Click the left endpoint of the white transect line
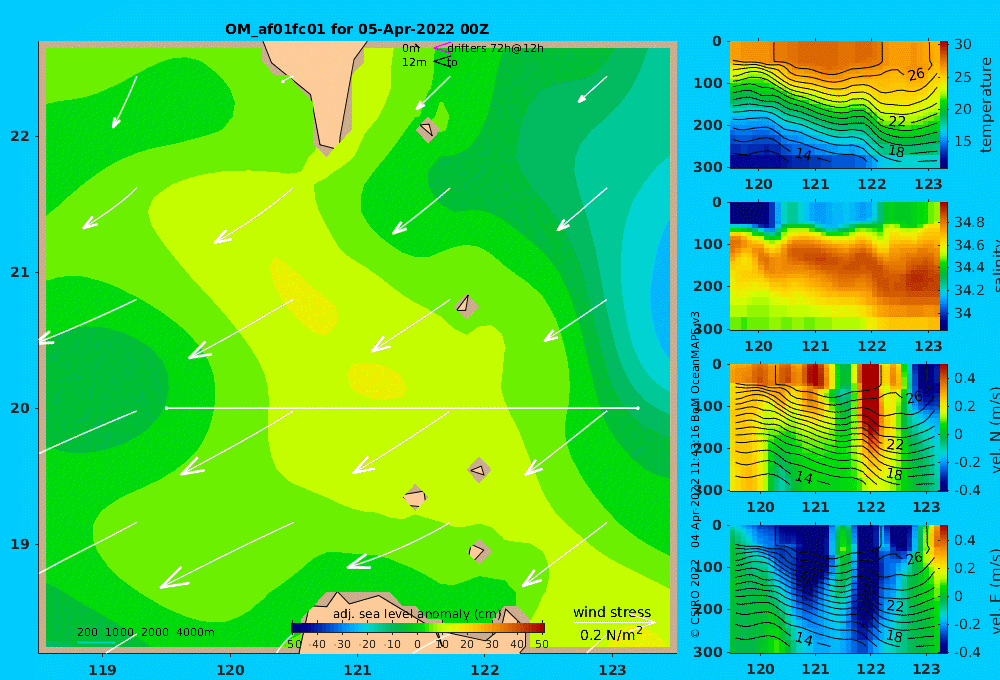The width and height of the screenshot is (1000, 680). [x=166, y=408]
